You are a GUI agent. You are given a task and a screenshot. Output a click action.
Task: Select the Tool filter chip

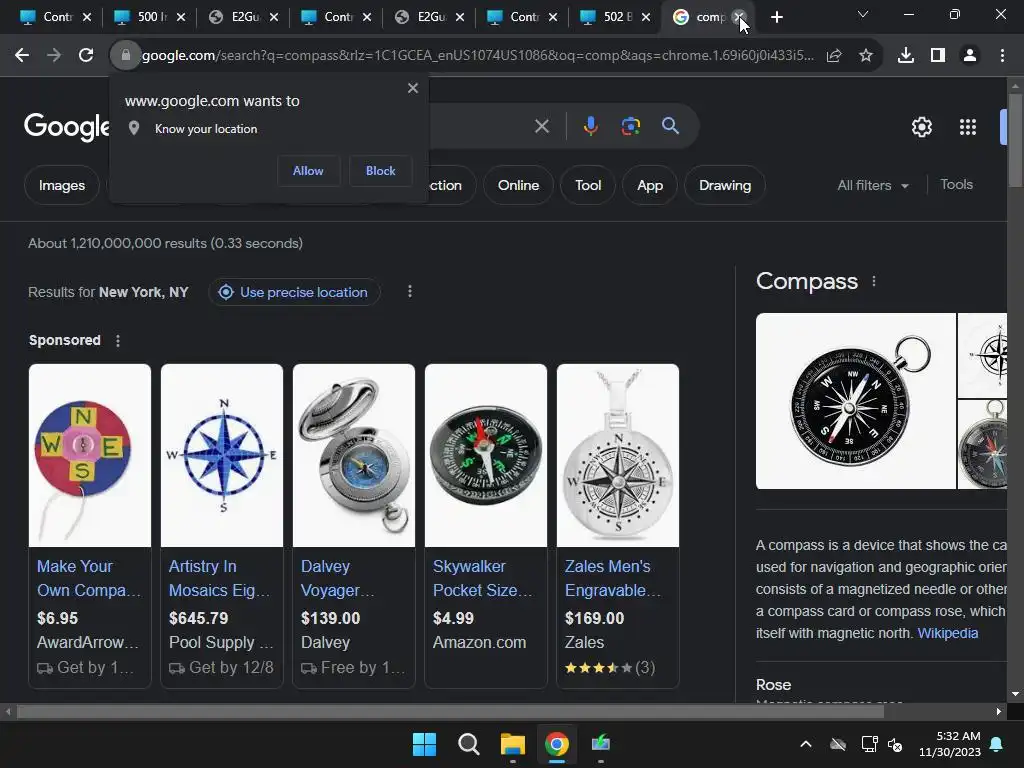(588, 185)
